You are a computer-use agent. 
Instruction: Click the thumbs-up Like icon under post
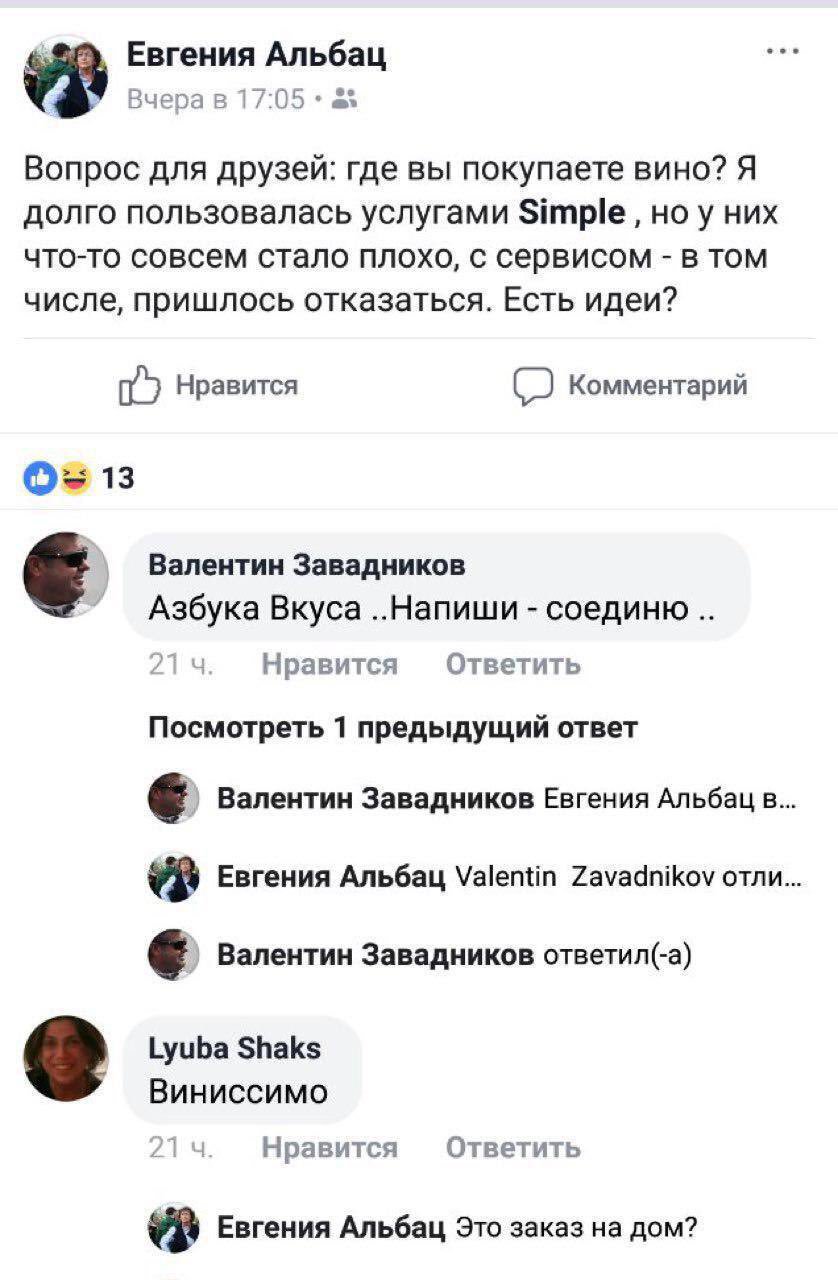pos(139,386)
